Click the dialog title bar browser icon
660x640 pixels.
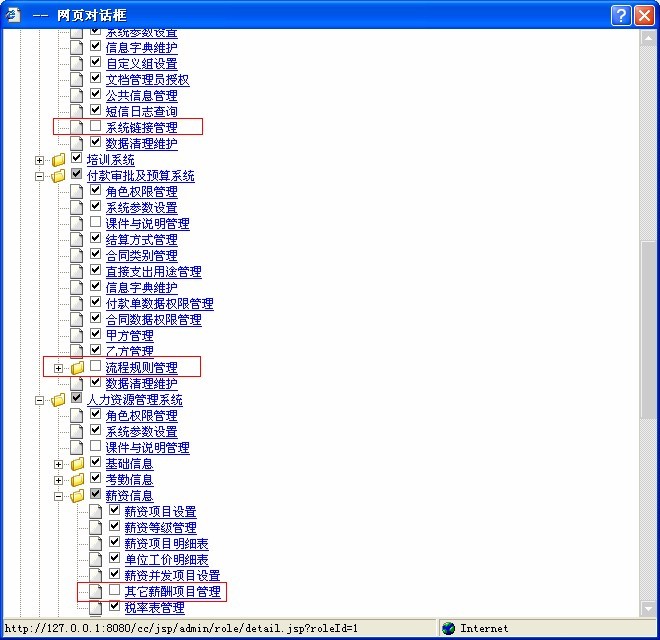(13, 15)
